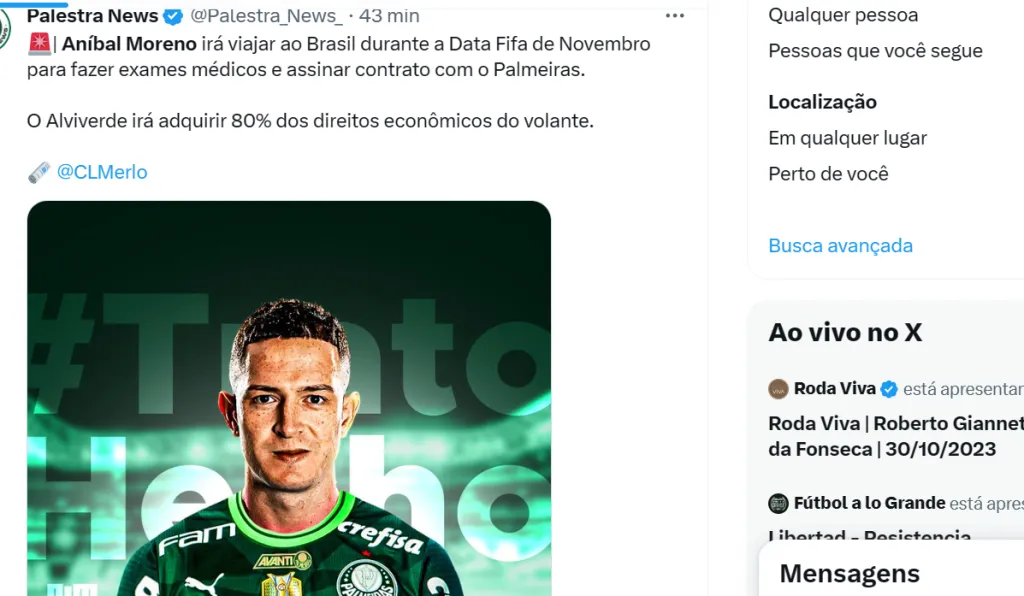Open the tweet's three-dot more options menu

pyautogui.click(x=675, y=16)
